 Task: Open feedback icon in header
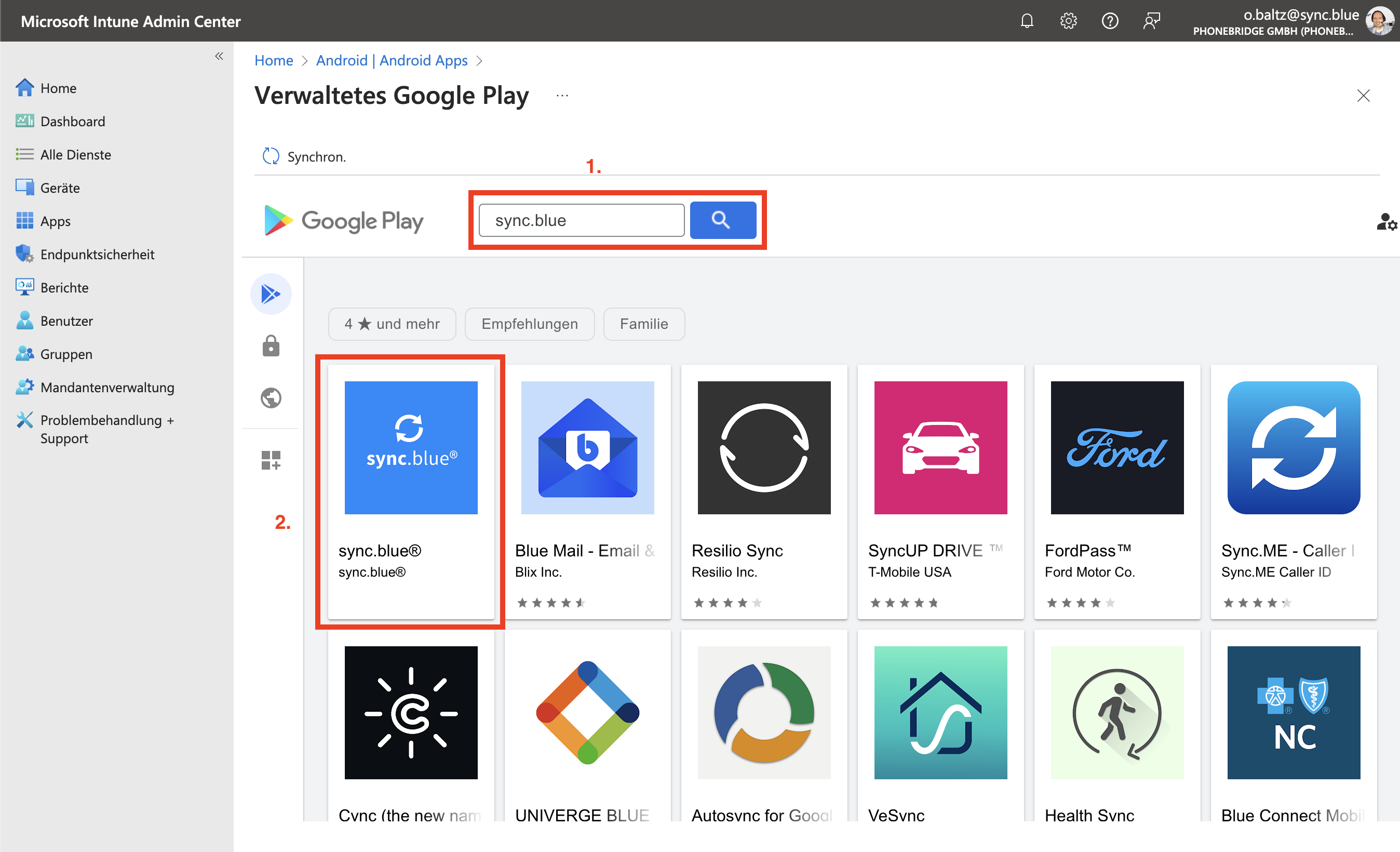pos(1151,21)
